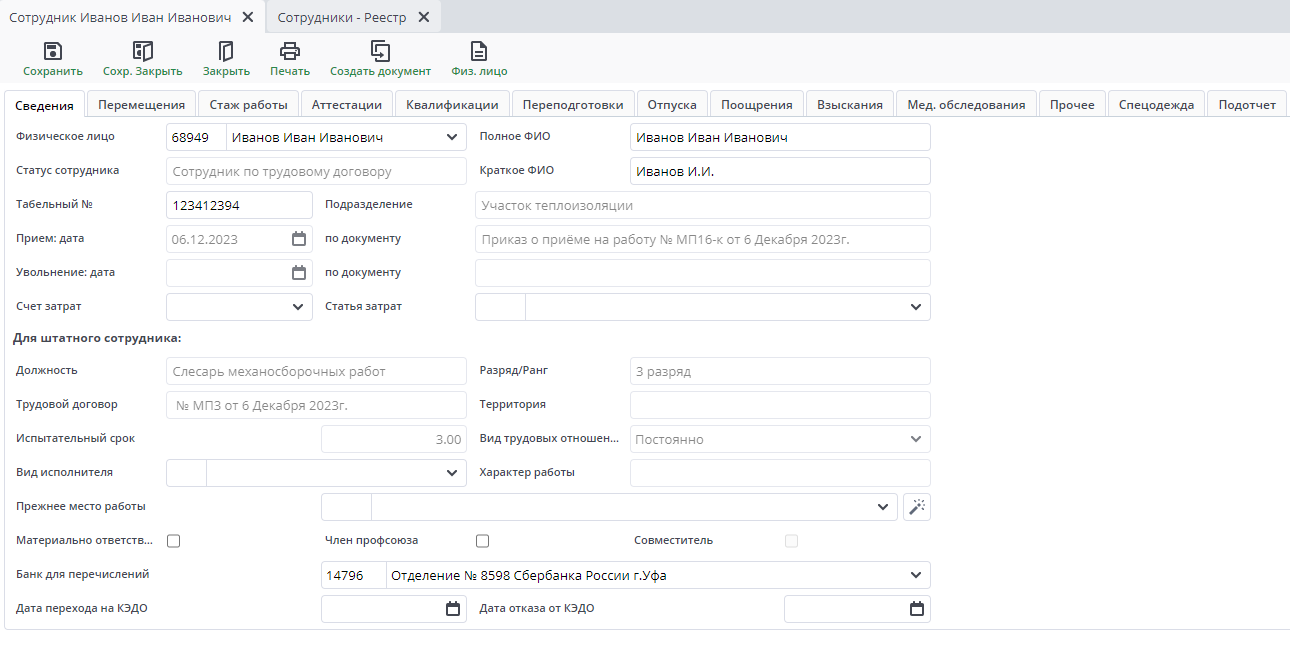
Task: Click the Сохр. Закрыть toolbar icon
Action: [x=143, y=51]
